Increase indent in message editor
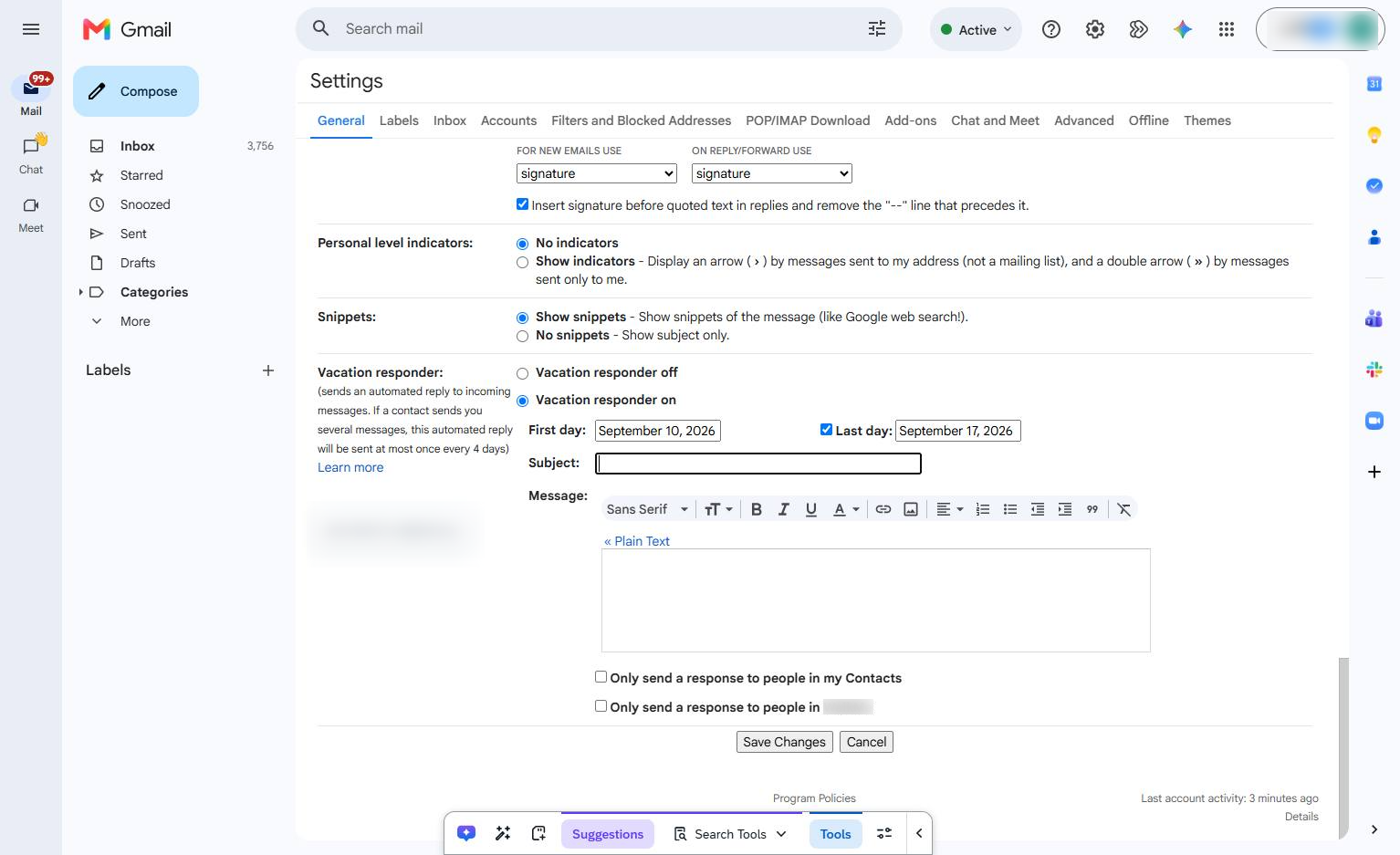Screen dimensions: 1400x855 point(1064,509)
